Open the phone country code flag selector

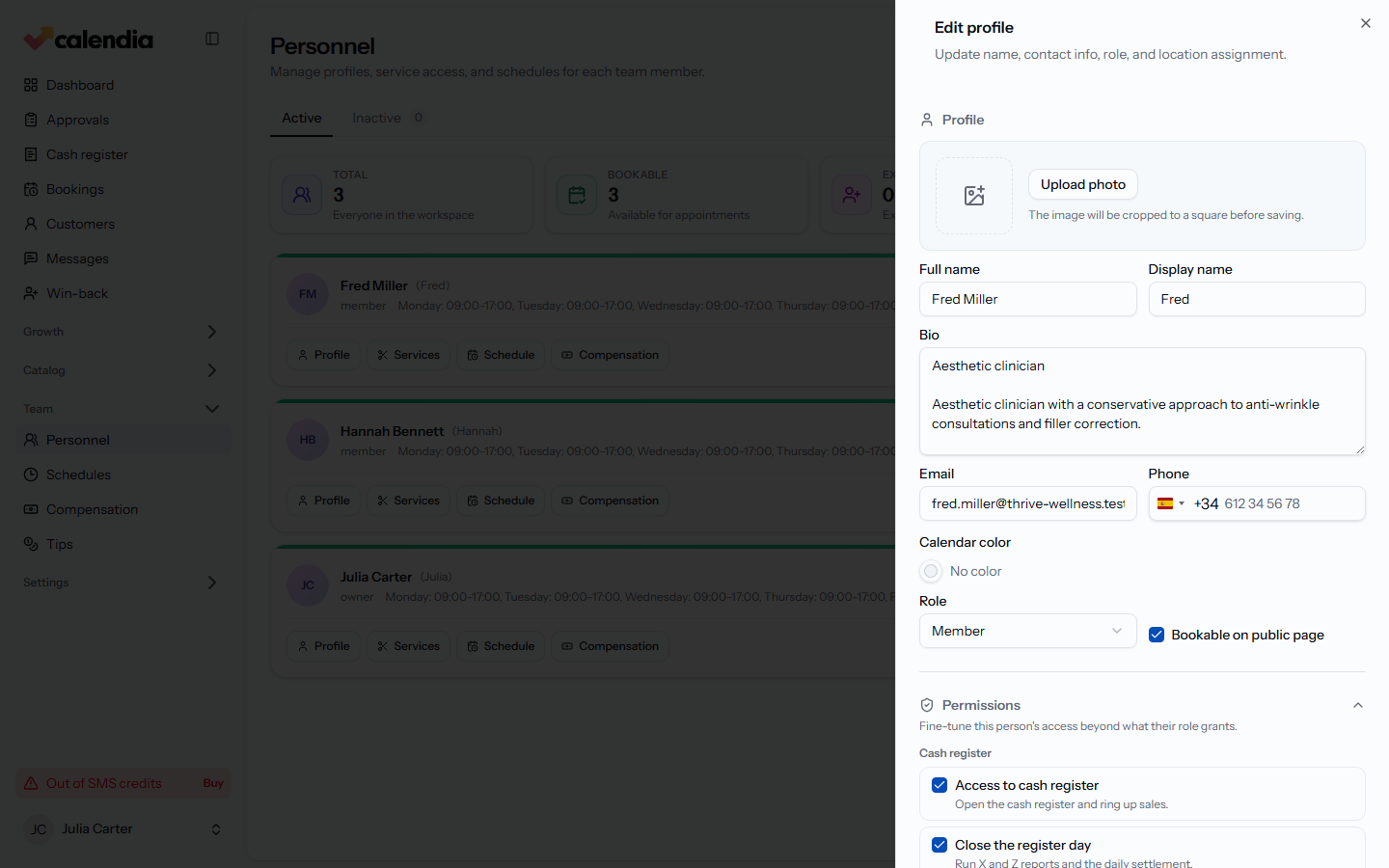click(1171, 503)
